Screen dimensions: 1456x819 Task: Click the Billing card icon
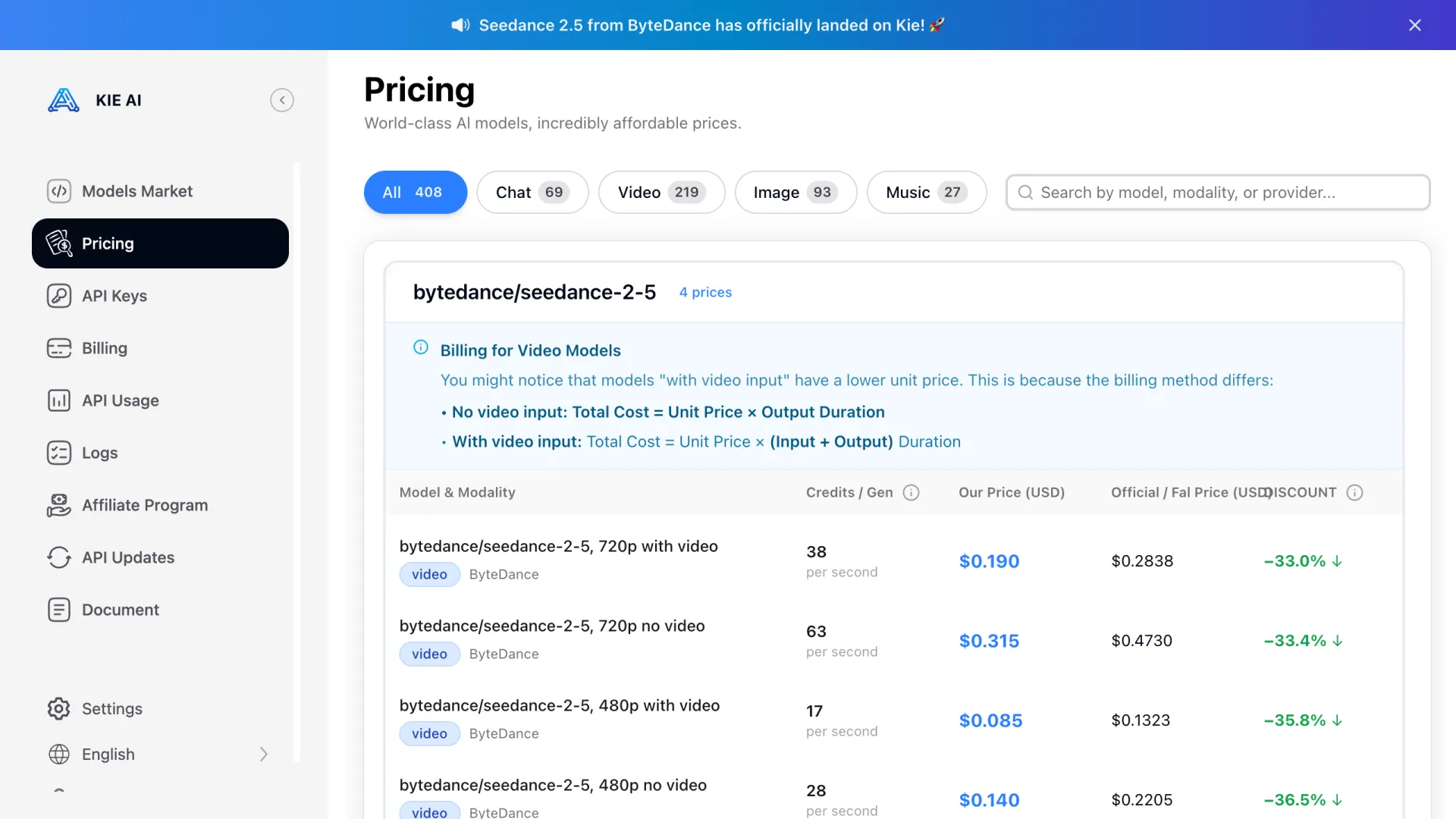pyautogui.click(x=59, y=348)
